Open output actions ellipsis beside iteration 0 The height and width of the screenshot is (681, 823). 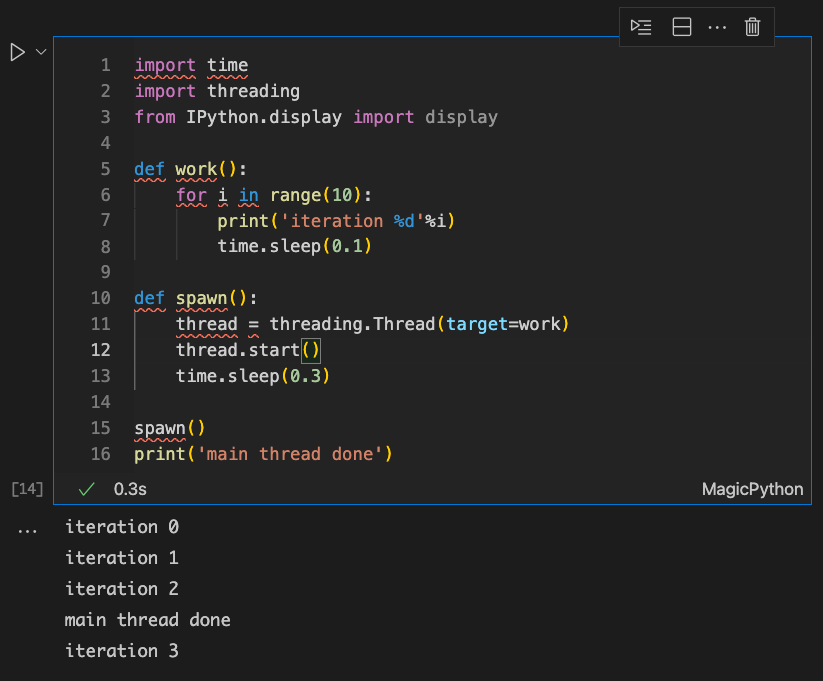click(27, 531)
